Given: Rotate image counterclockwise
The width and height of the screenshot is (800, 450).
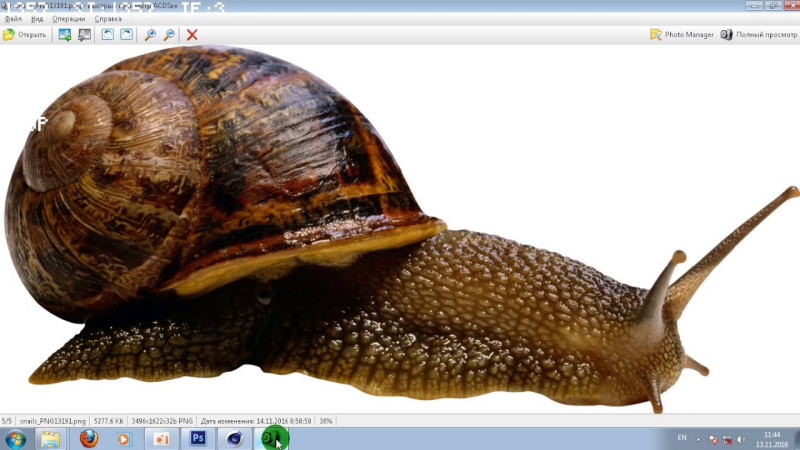Looking at the screenshot, I should pos(108,35).
